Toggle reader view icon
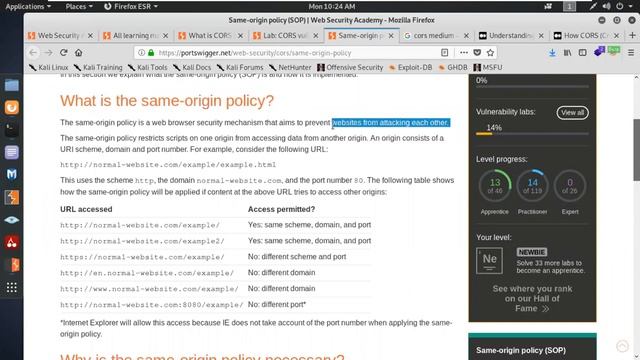Image resolution: width=640 pixels, height=360 pixels. [x=444, y=53]
